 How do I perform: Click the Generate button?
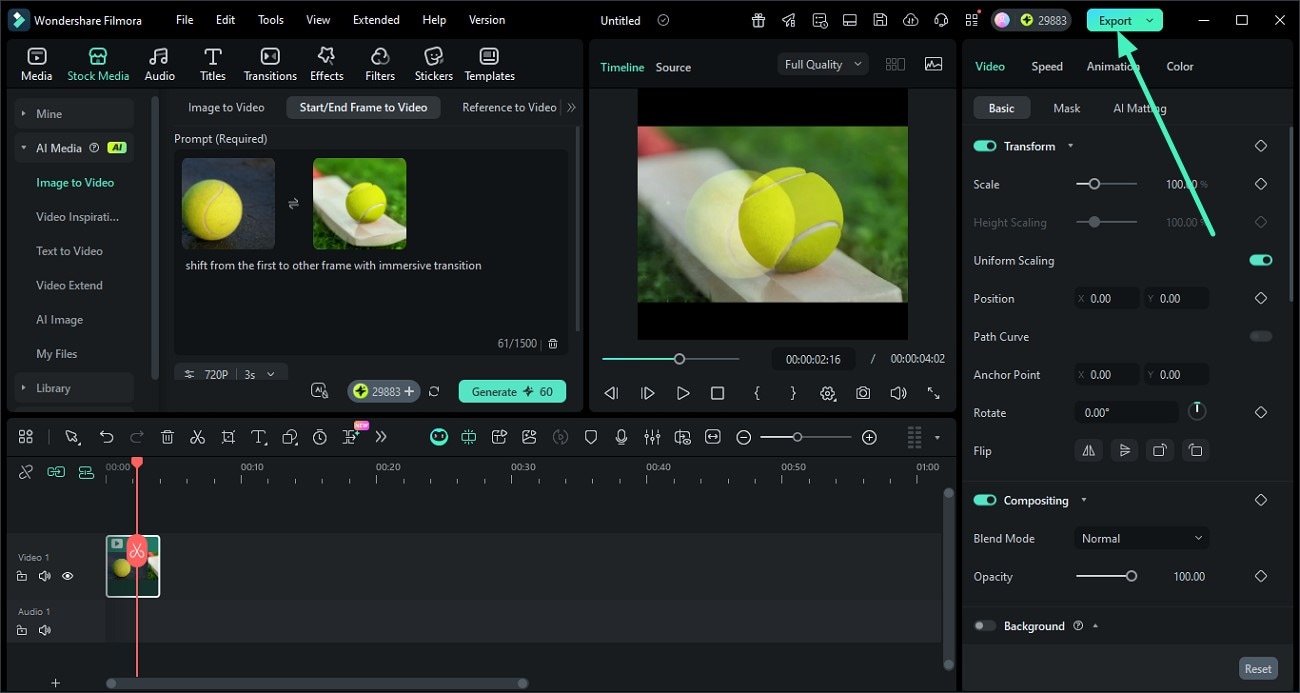pos(512,392)
